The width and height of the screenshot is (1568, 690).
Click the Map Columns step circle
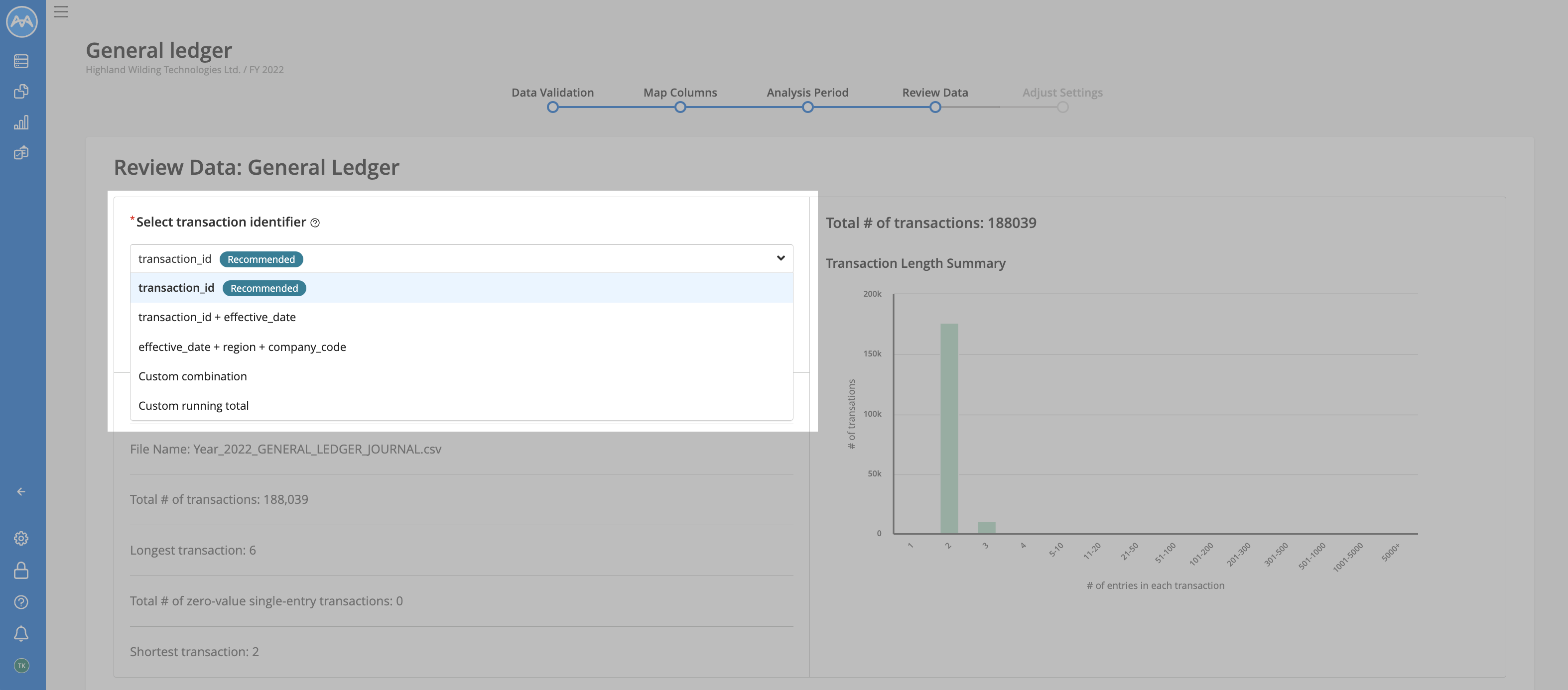(x=680, y=107)
